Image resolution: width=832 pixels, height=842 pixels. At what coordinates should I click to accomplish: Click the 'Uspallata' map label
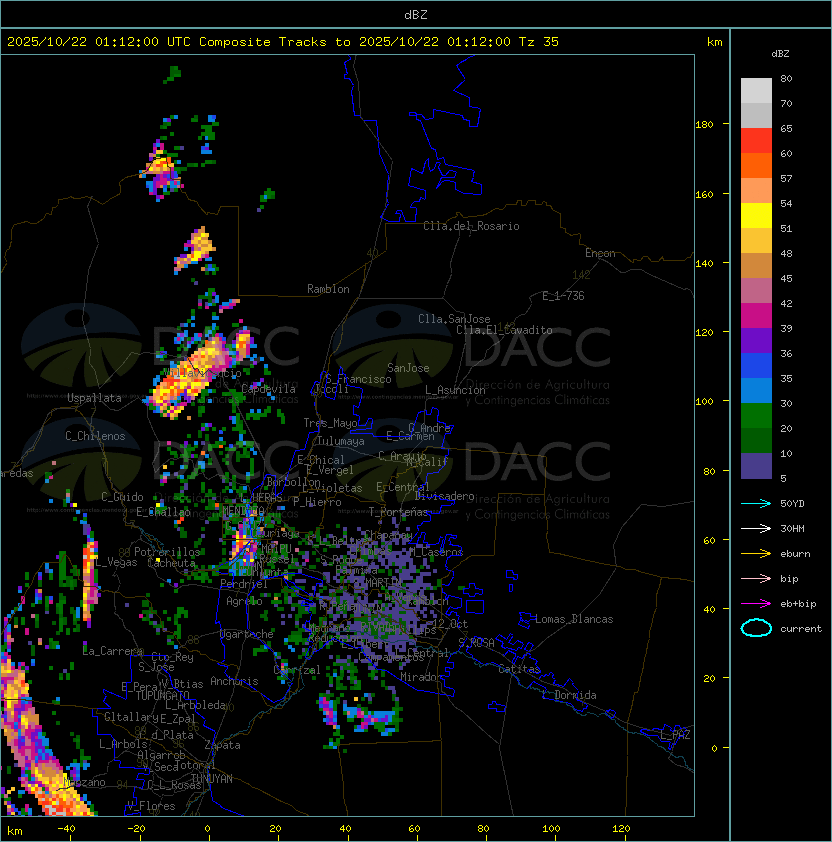tap(94, 398)
